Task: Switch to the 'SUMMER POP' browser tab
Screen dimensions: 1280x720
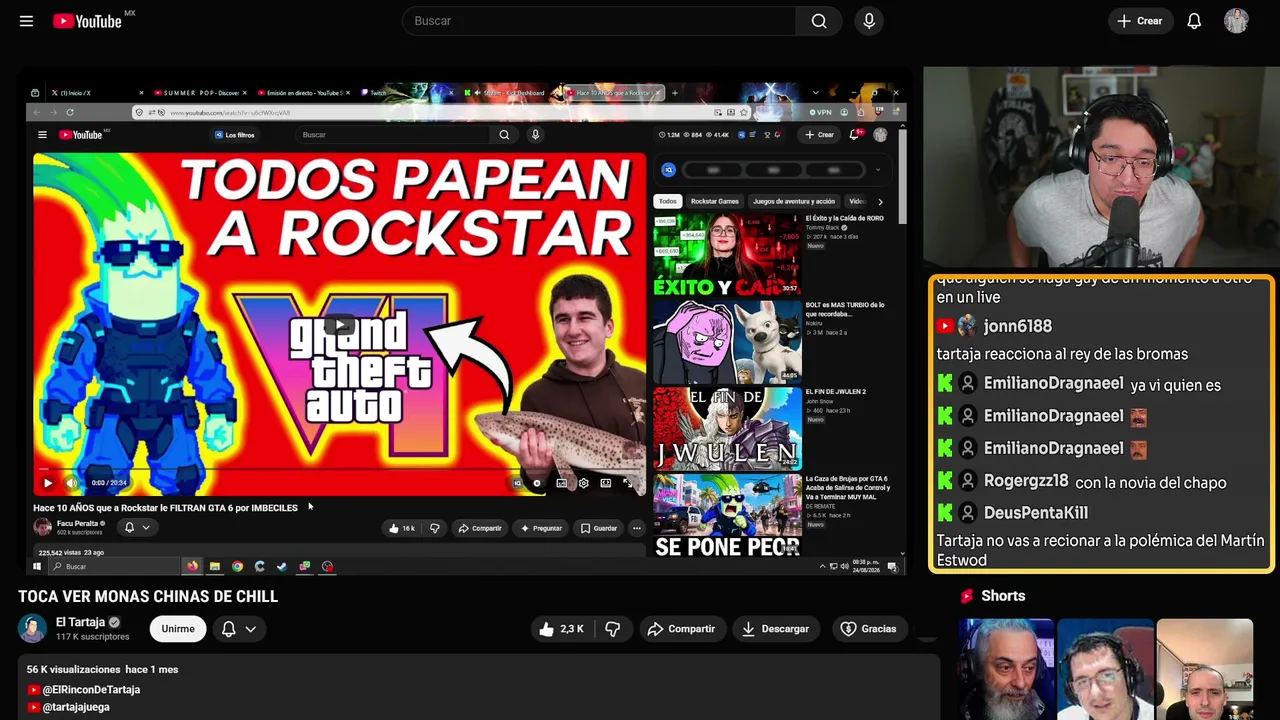Action: click(x=200, y=93)
